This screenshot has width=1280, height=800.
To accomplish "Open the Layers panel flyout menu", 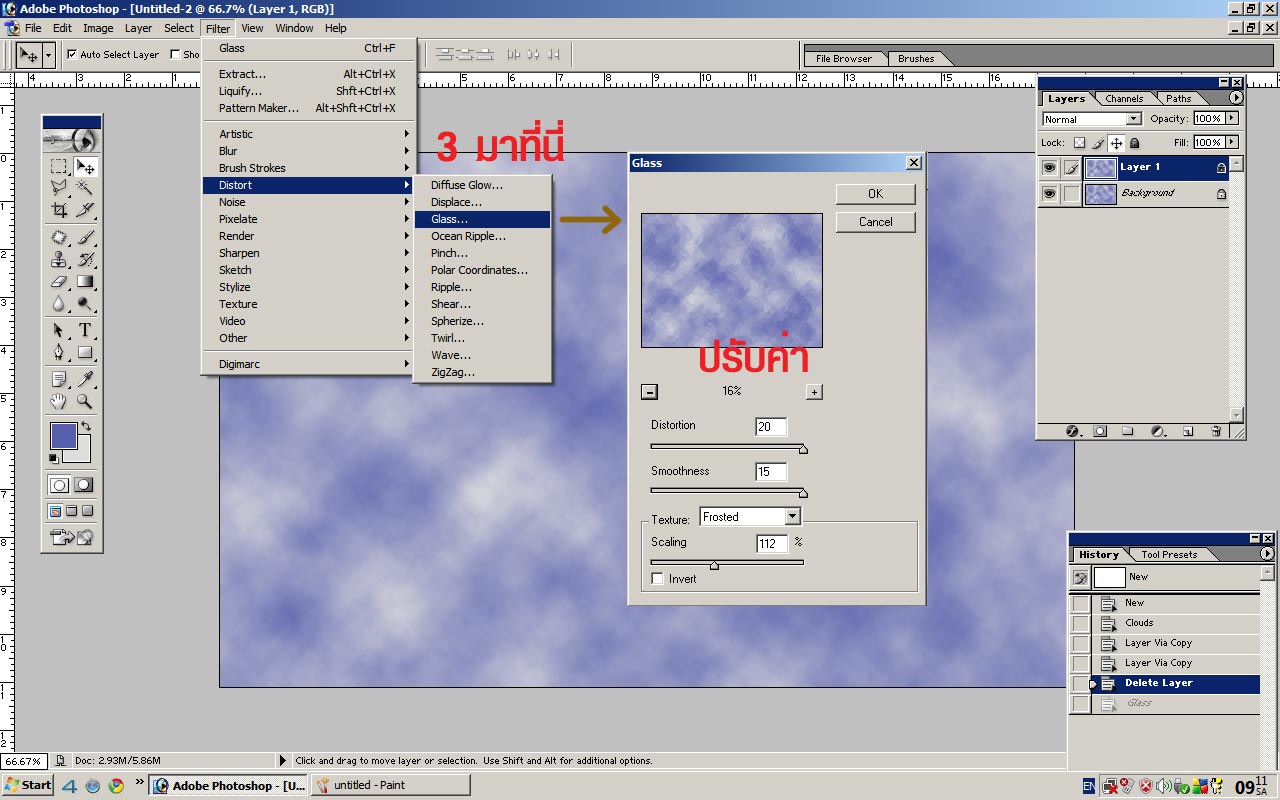I will pos(1236,98).
